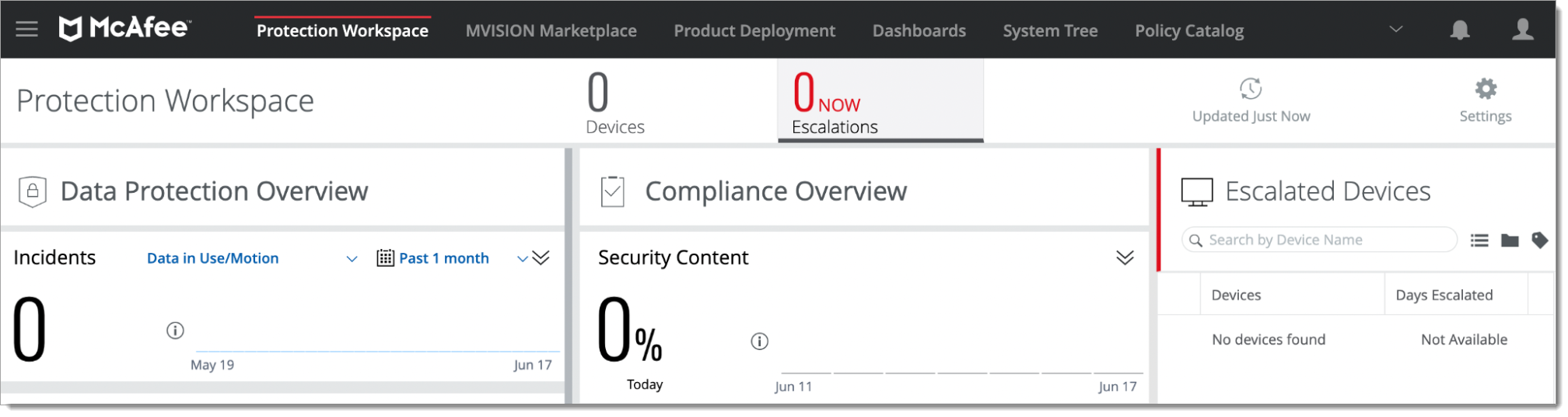
Task: Filter escalated devices by tag
Action: (x=1539, y=240)
